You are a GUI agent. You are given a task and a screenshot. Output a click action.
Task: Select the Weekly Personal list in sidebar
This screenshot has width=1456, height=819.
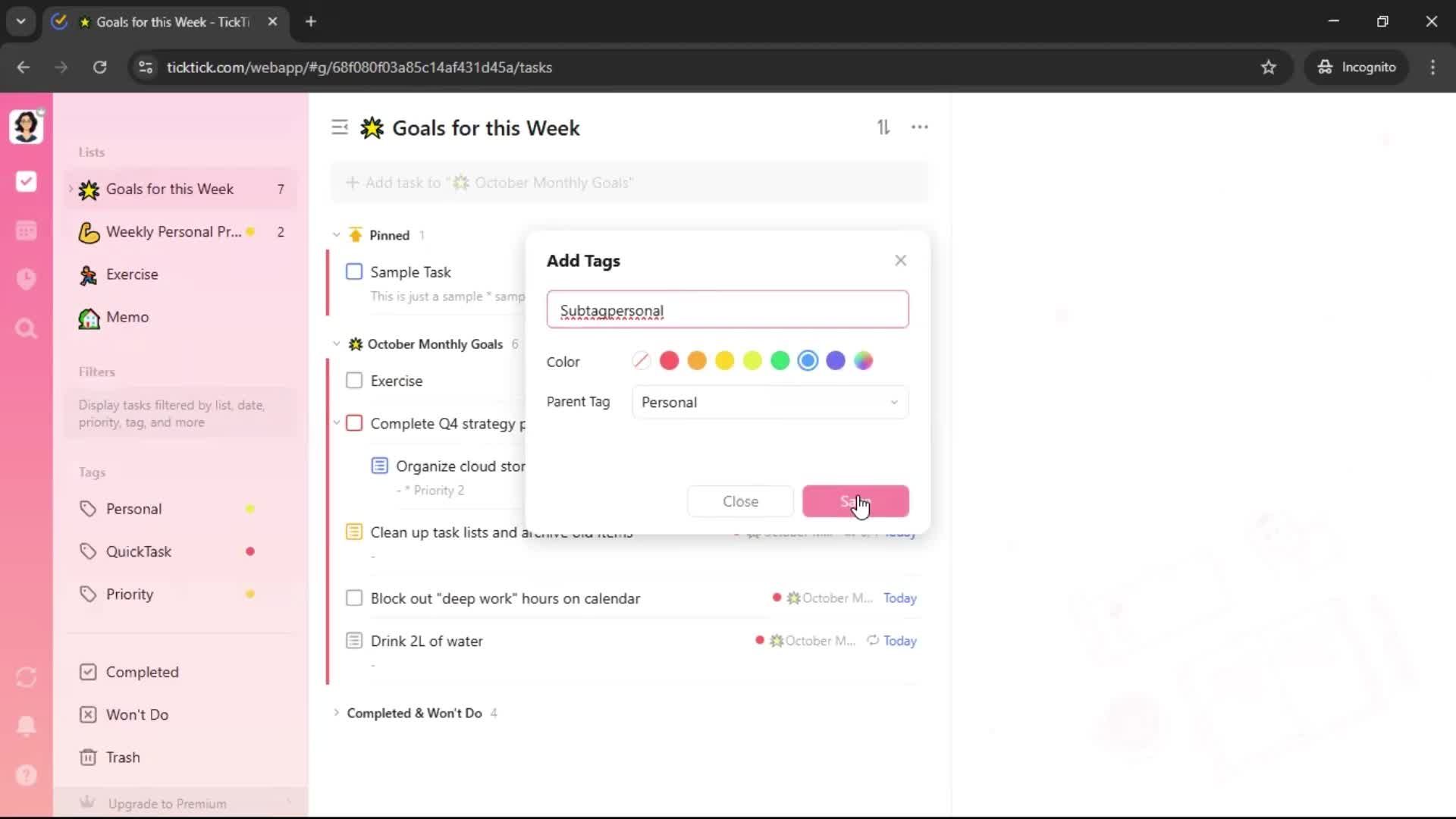(173, 232)
